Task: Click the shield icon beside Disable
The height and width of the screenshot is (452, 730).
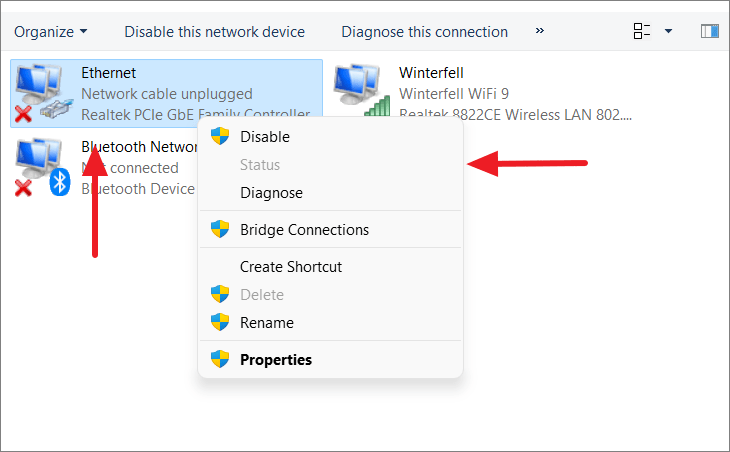Action: coord(220,136)
